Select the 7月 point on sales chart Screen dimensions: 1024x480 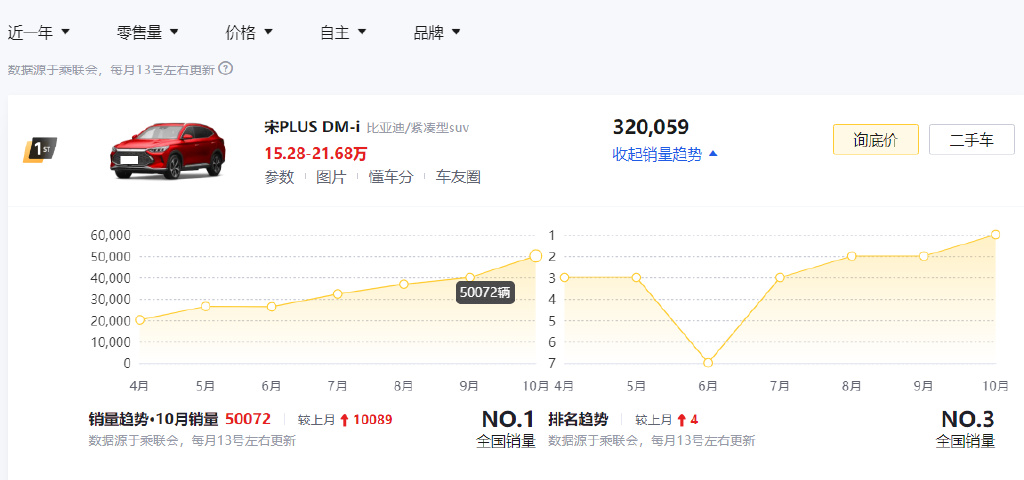coord(338,294)
